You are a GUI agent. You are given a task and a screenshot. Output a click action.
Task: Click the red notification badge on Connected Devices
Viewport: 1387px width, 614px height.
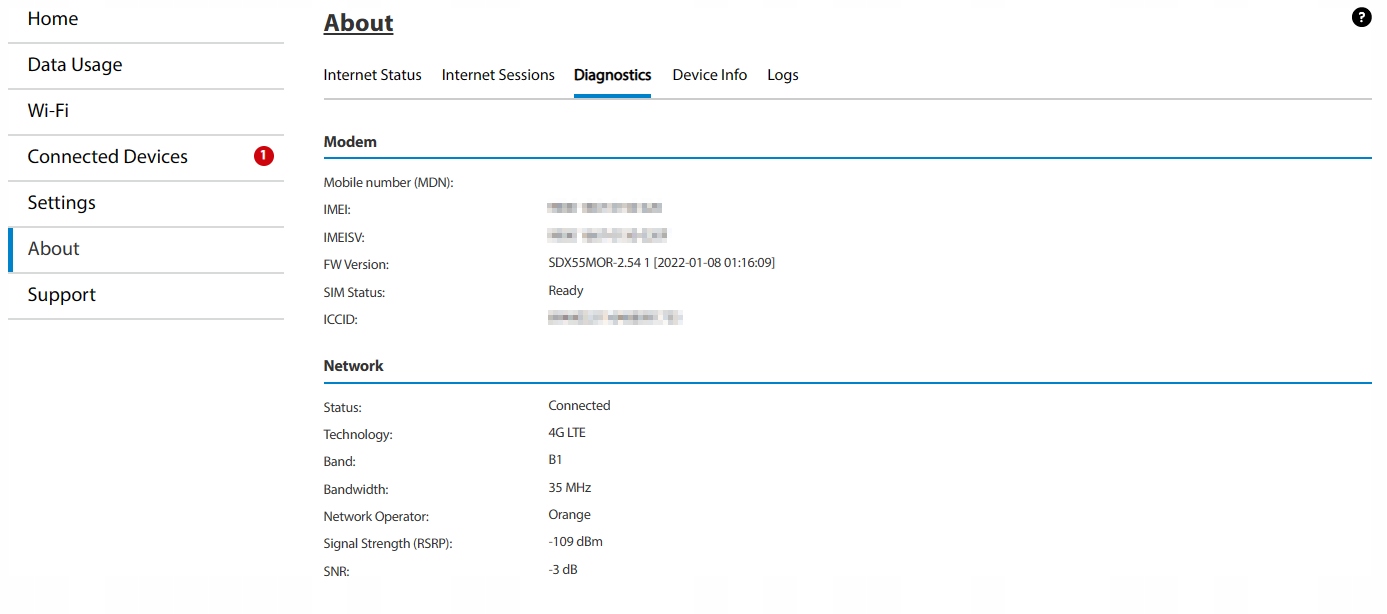tap(263, 156)
